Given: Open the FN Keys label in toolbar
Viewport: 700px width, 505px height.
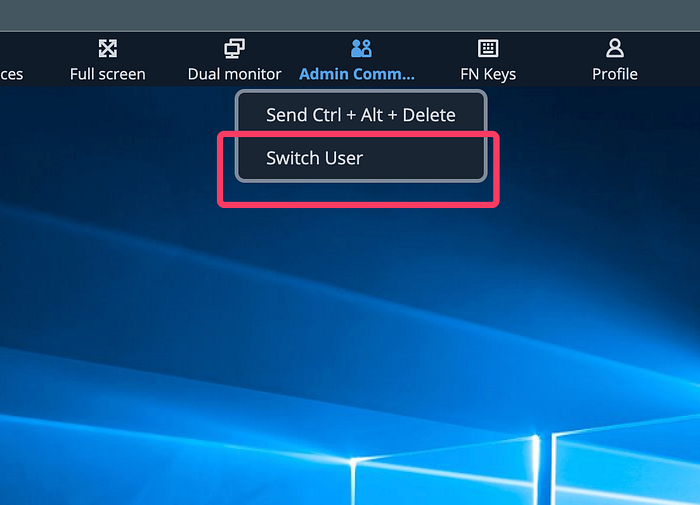Looking at the screenshot, I should 488,75.
